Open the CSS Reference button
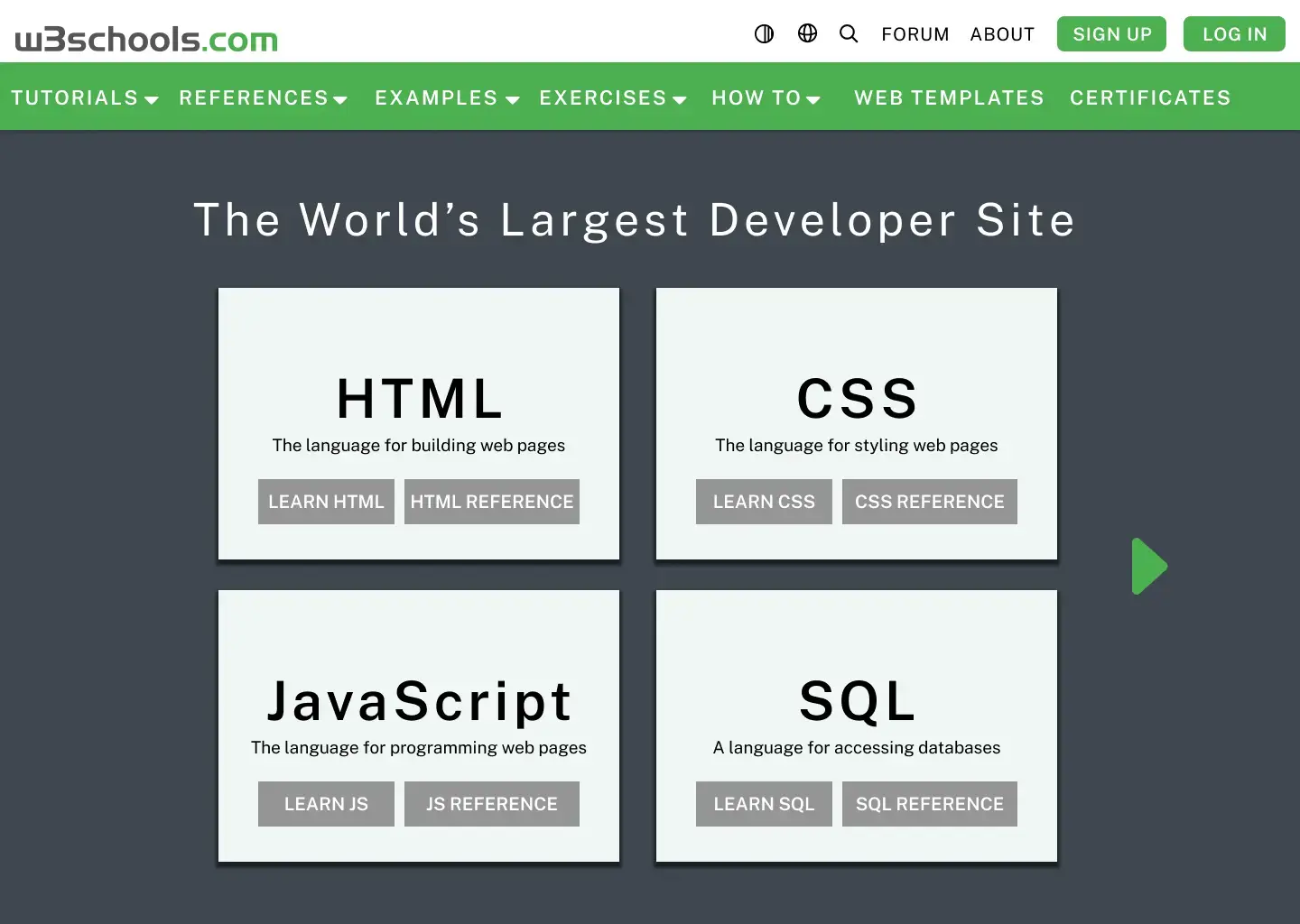 930,502
